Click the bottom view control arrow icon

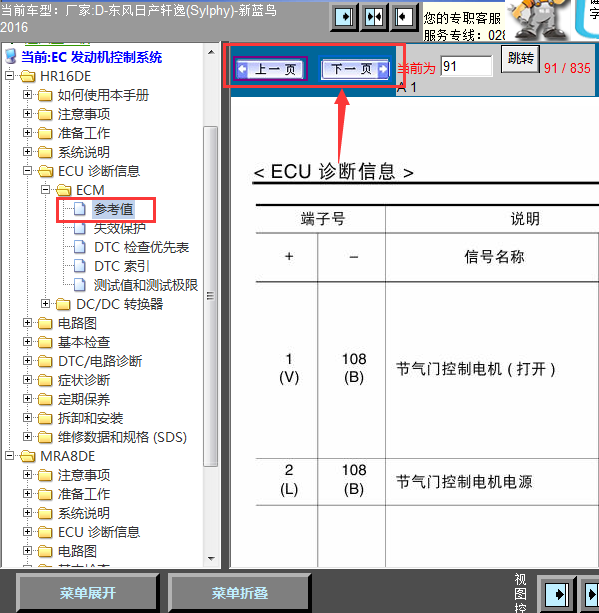[x=557, y=594]
